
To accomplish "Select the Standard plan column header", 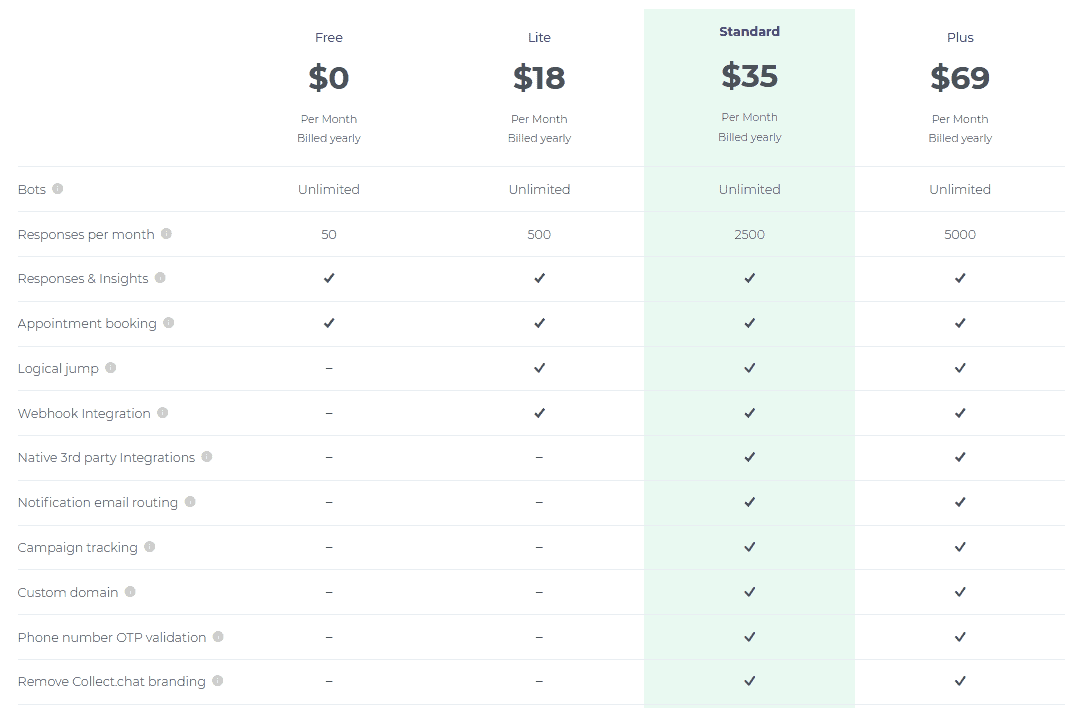I will coord(749,31).
